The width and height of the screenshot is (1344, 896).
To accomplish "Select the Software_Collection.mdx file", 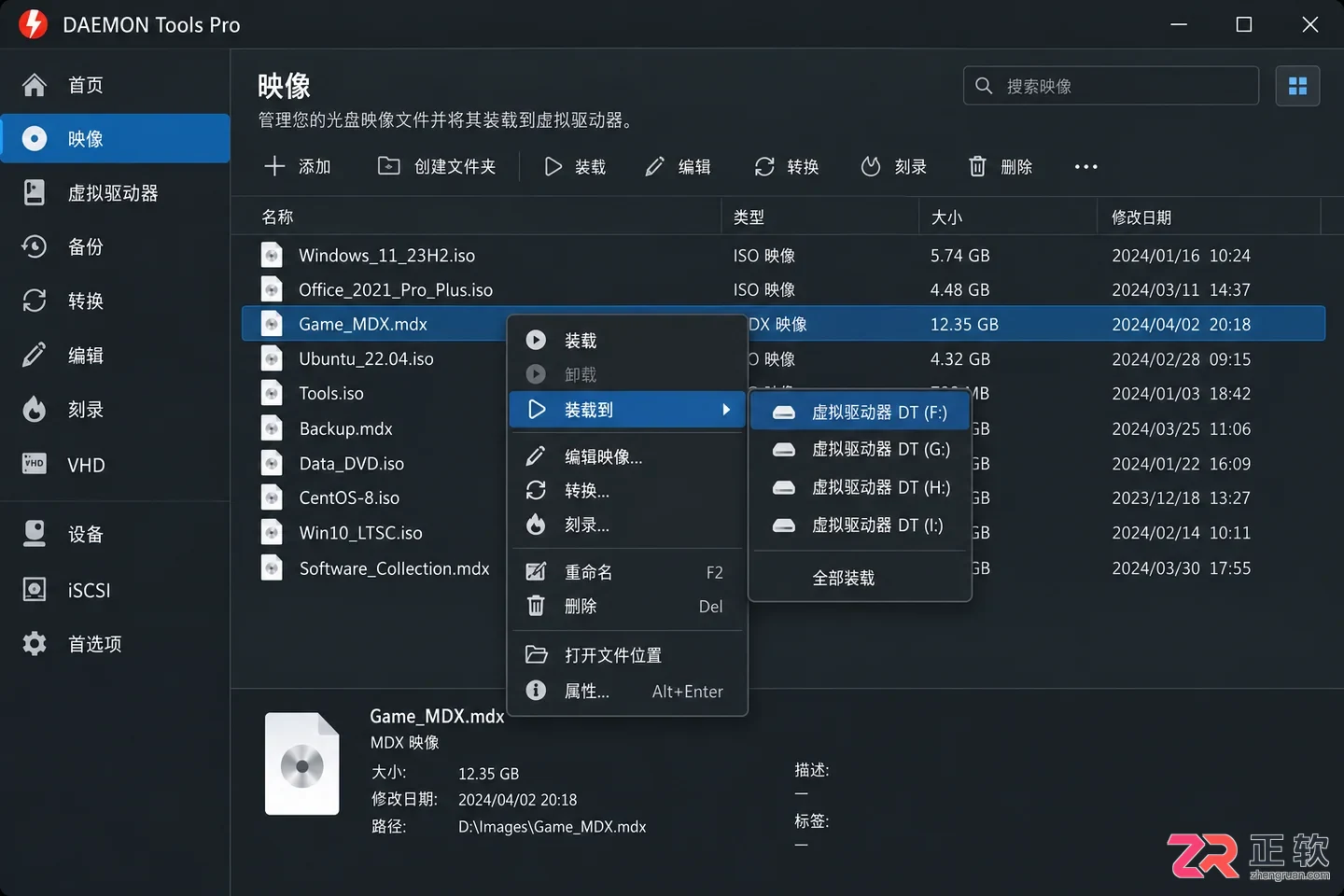I will coord(394,568).
